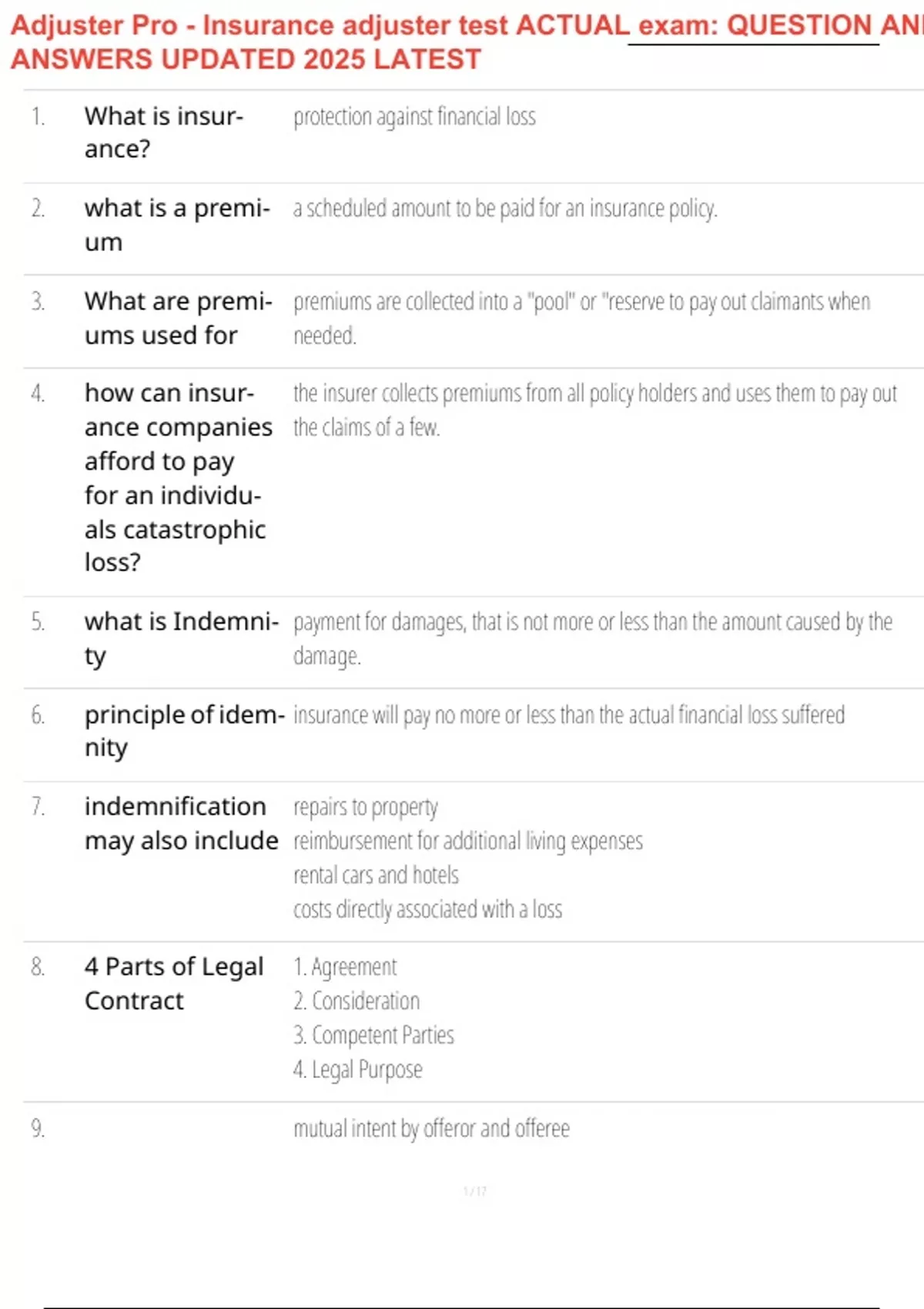Click the "3. Competent Parties" list item
The height and width of the screenshot is (1309, 924).
[x=373, y=1036]
